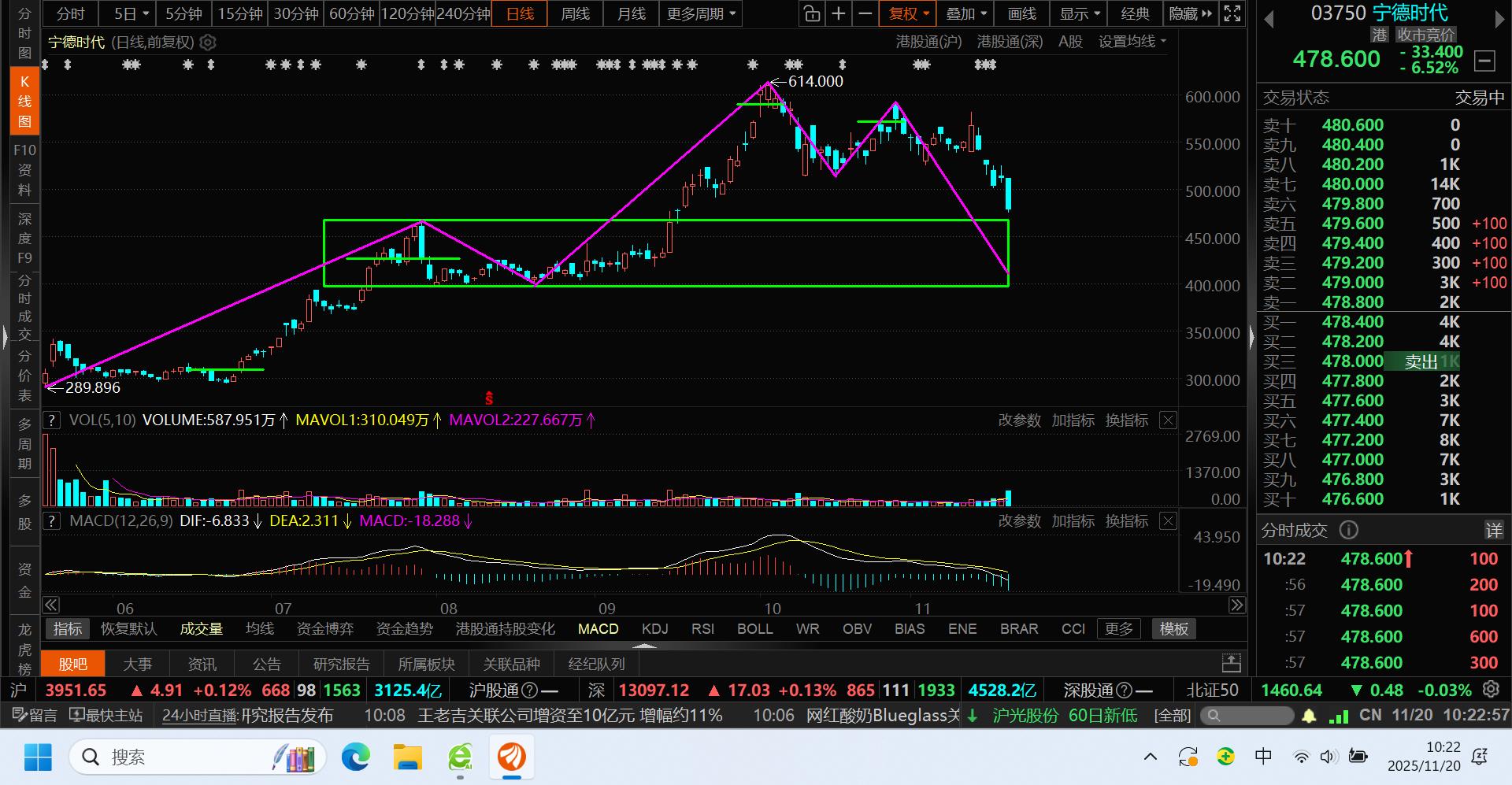Expand the 更多周期 dropdown
Image resolution: width=1512 pixels, height=785 pixels.
click(702, 13)
